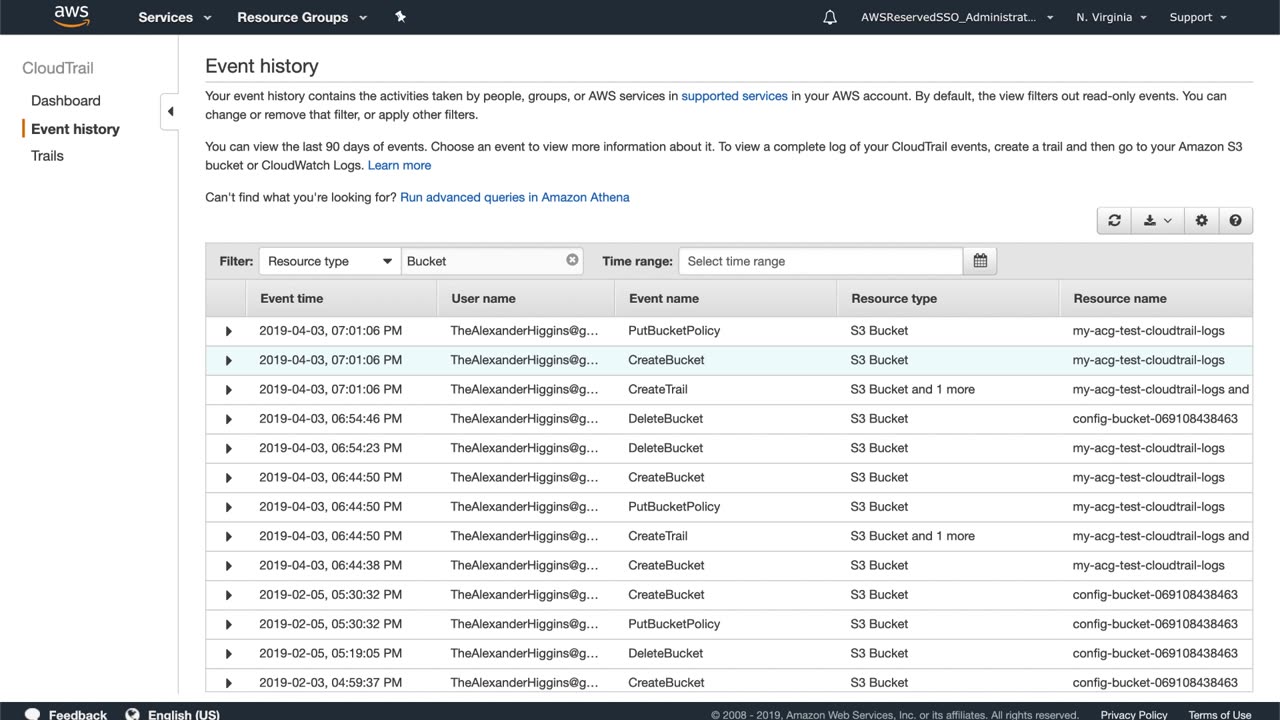This screenshot has height=720, width=1280.
Task: Click the AWS logo home icon
Action: (x=72, y=16)
